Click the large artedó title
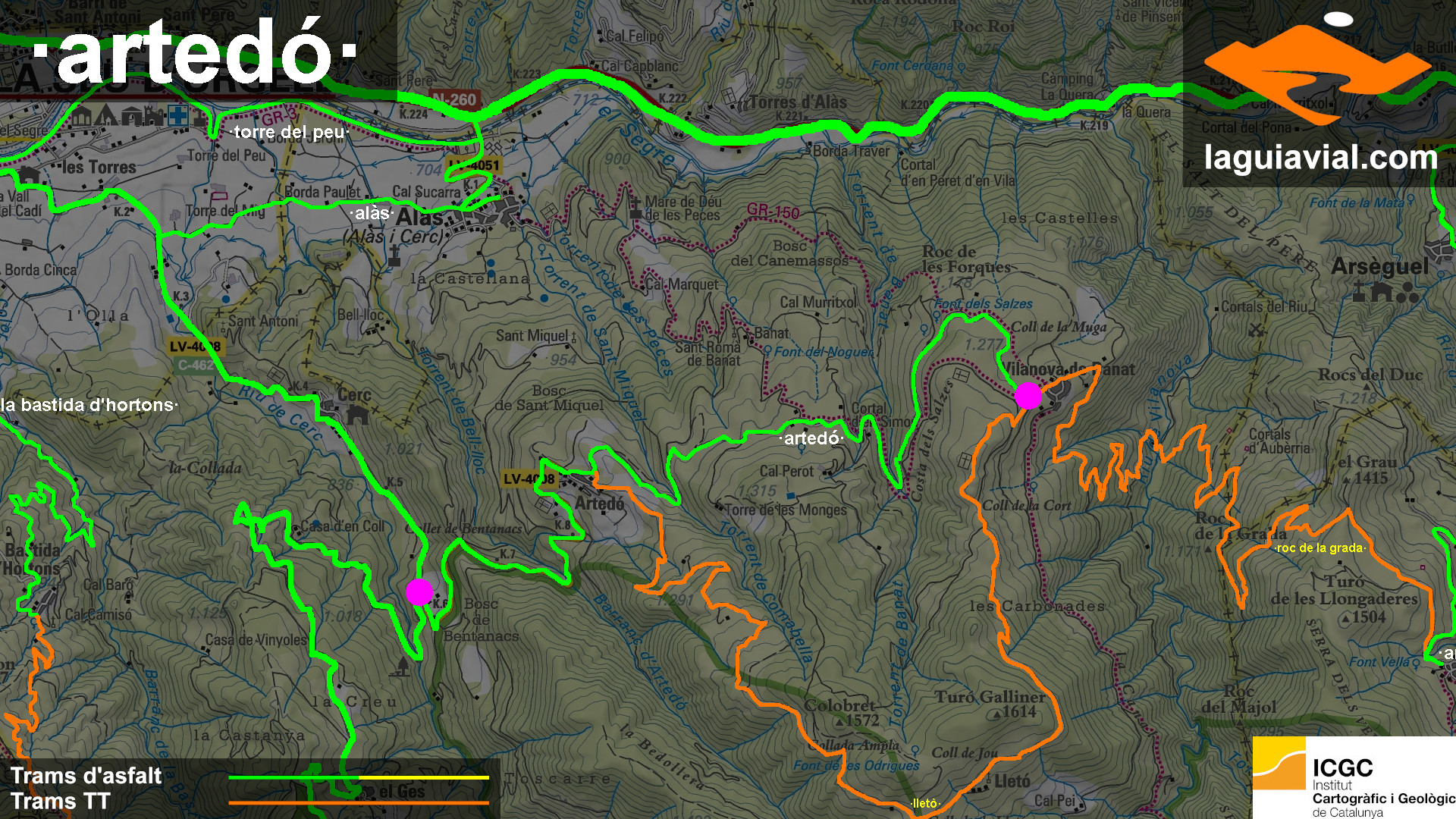The height and width of the screenshot is (819, 1456). coord(195,53)
